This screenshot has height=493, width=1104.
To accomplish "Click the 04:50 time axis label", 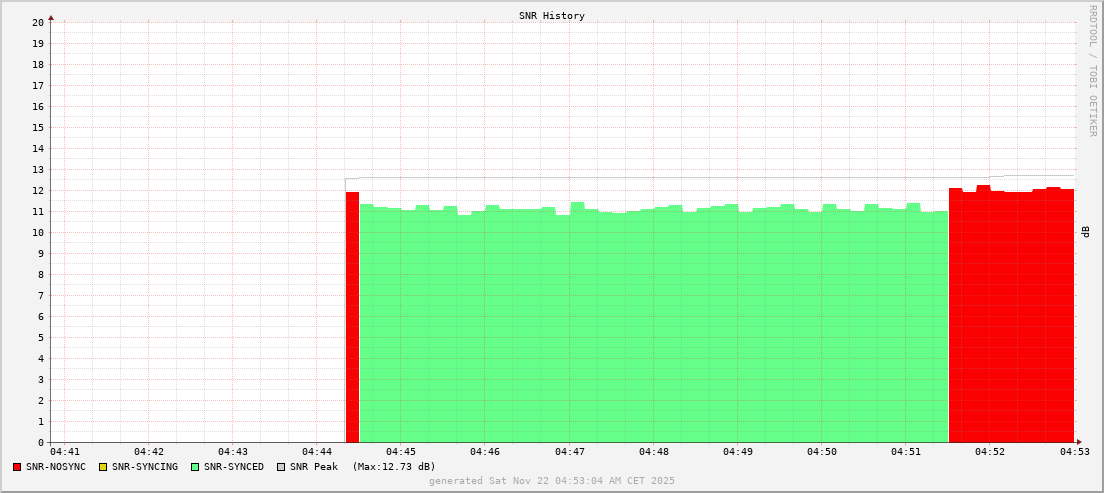I will point(822,453).
